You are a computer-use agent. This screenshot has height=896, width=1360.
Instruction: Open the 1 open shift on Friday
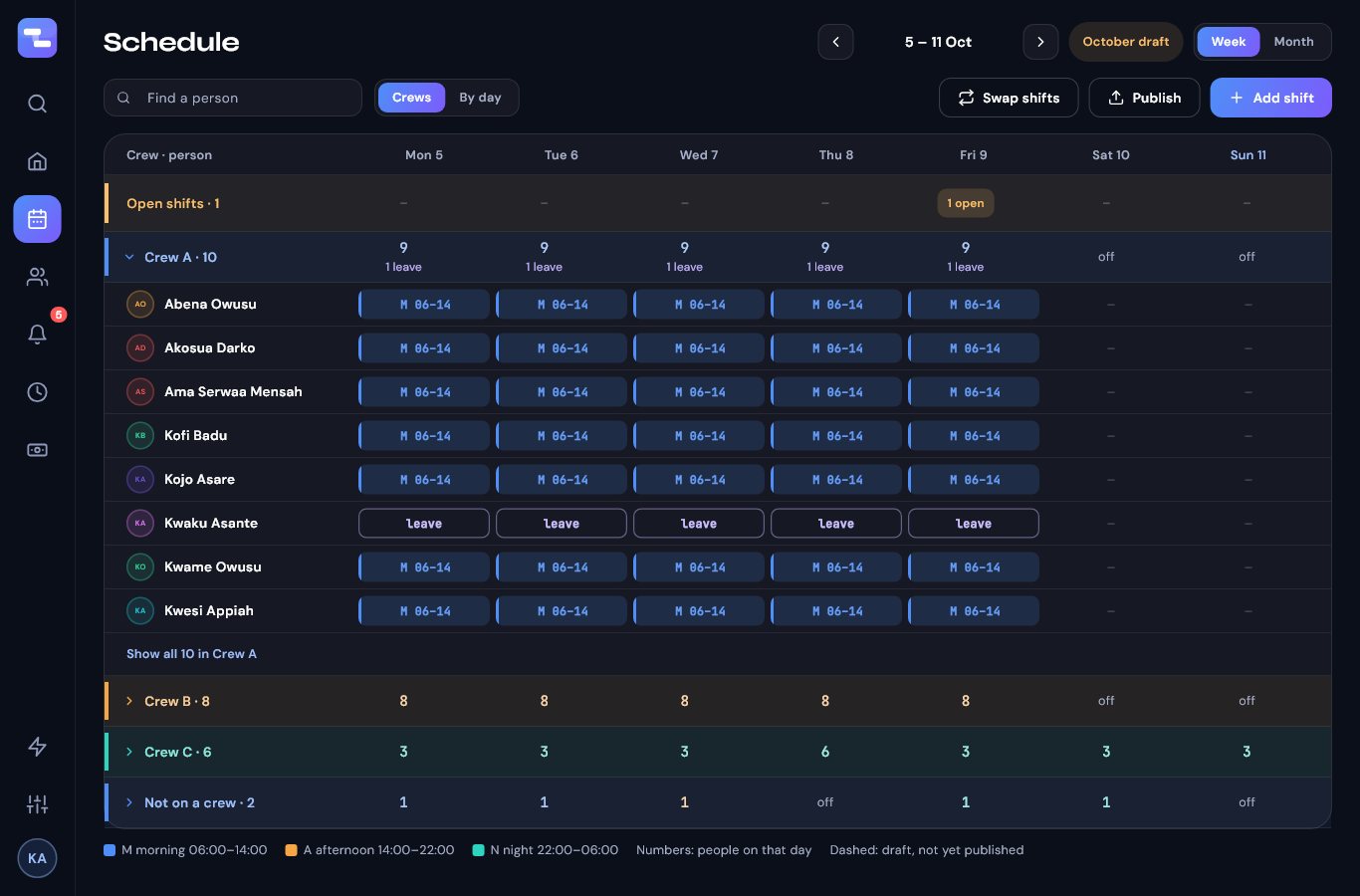[x=966, y=203]
